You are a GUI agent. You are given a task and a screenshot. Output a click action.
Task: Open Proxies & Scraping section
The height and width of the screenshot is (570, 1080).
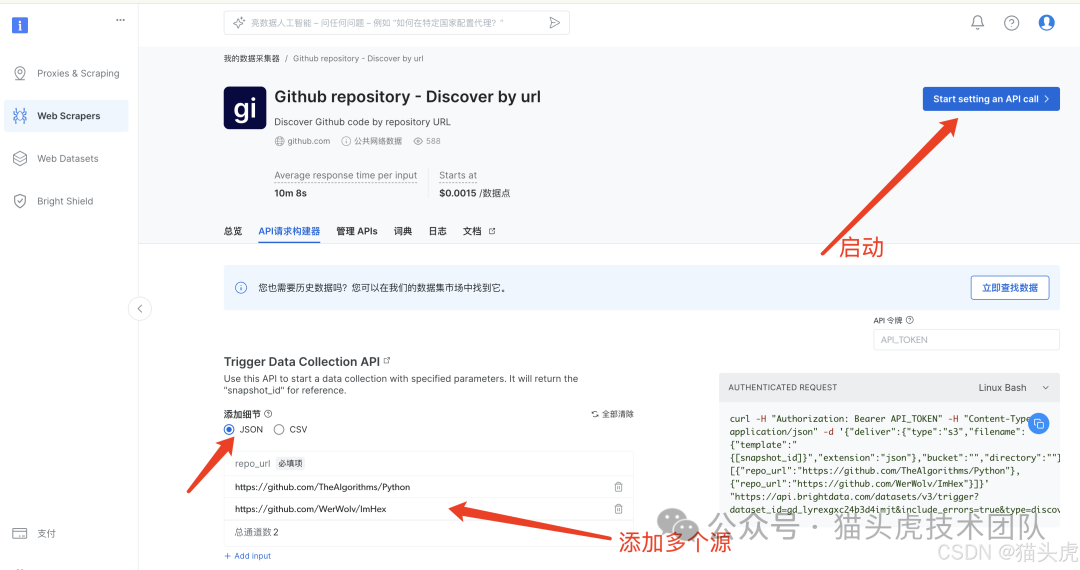point(66,73)
